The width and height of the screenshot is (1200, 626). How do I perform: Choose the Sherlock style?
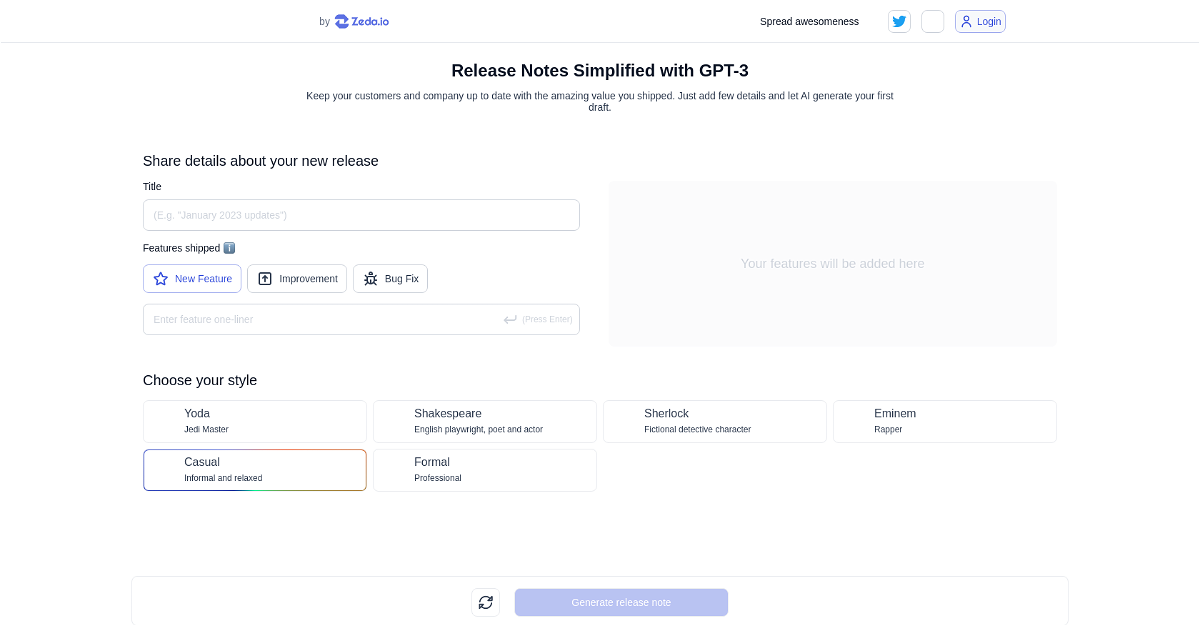point(715,421)
